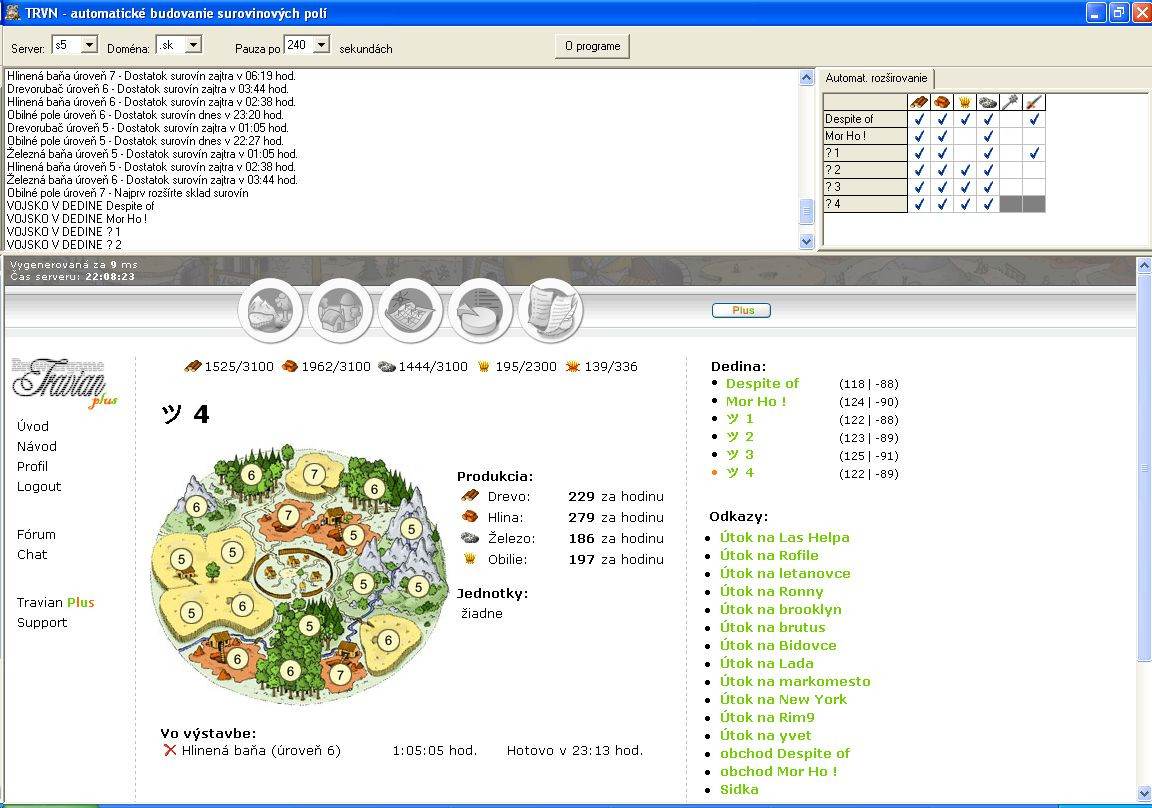This screenshot has width=1152, height=808.
Task: Open the village center buildings round icon
Action: click(x=341, y=311)
